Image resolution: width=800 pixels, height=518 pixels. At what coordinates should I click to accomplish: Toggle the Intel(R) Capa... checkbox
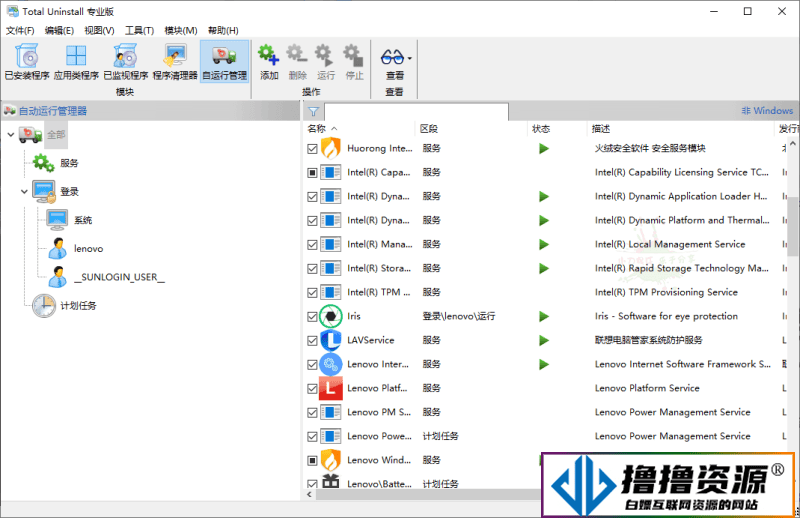click(x=312, y=173)
